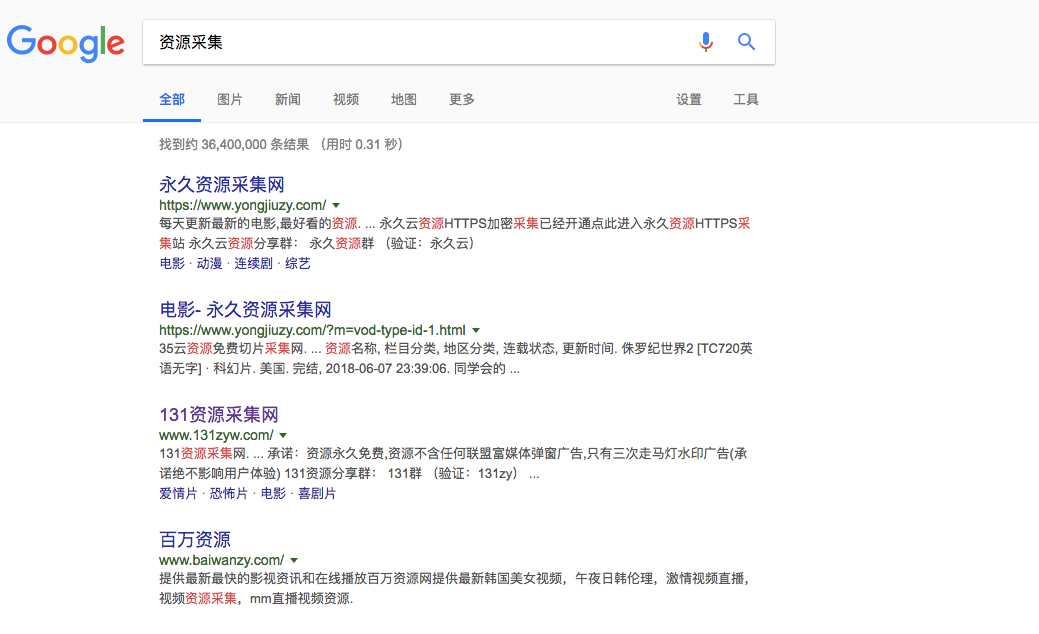Start voice search with microphone icon
This screenshot has height=634, width=1039.
706,42
